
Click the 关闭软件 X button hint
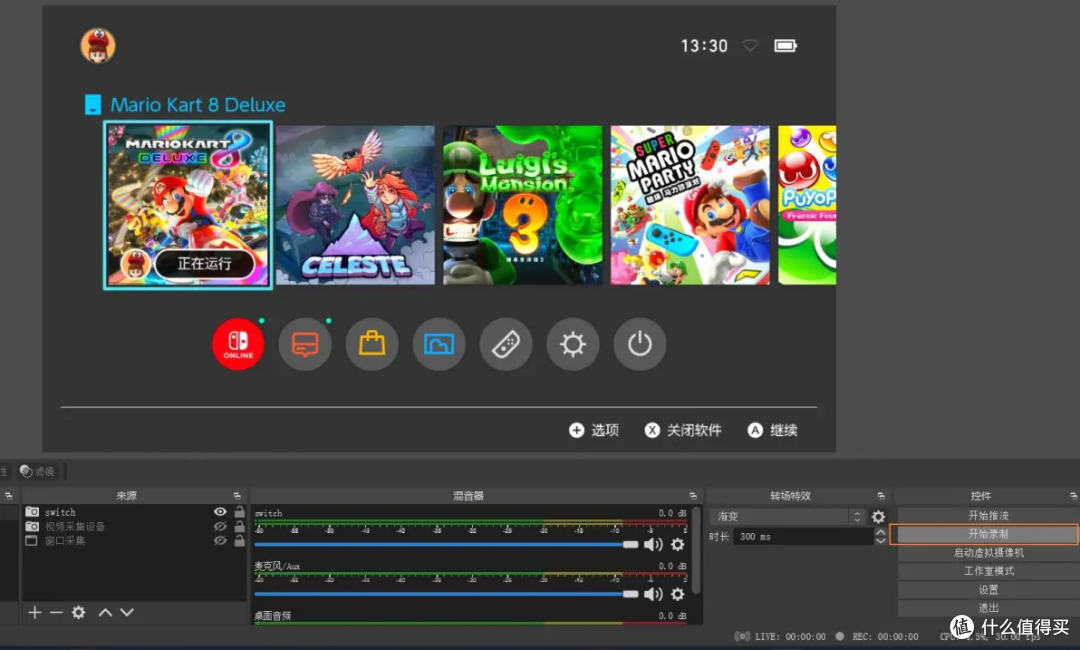click(x=683, y=430)
